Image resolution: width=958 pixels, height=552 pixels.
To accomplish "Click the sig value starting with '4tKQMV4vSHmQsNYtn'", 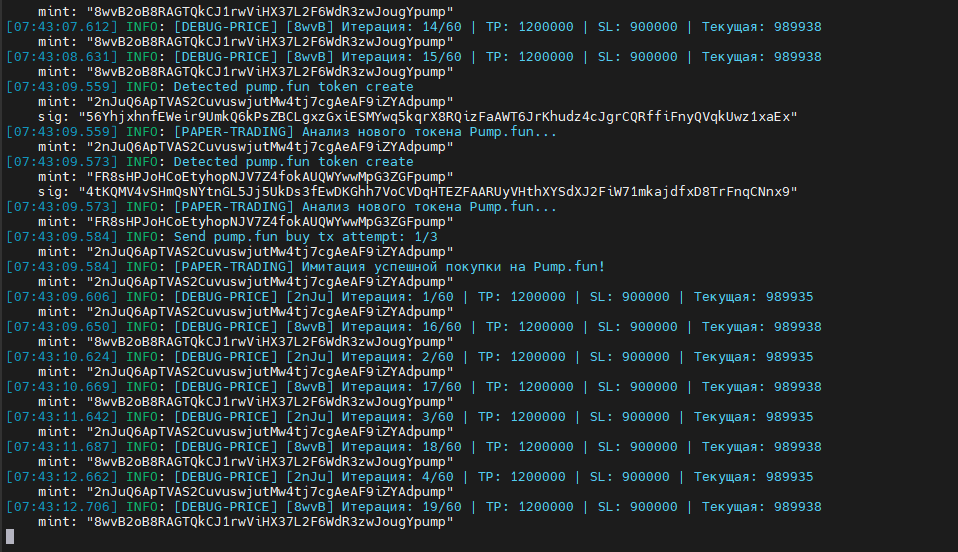I will click(x=437, y=192).
